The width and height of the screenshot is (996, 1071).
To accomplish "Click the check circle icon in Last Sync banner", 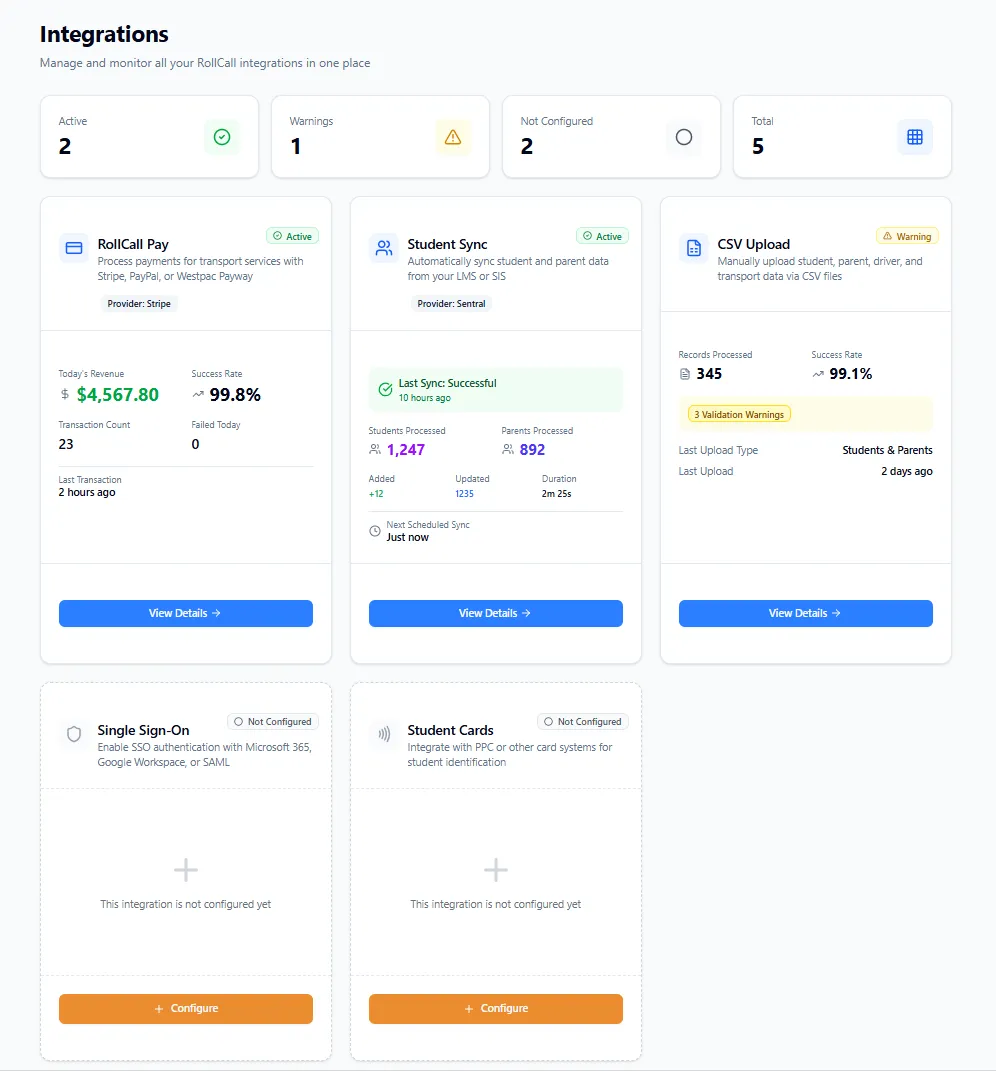I will pos(385,389).
